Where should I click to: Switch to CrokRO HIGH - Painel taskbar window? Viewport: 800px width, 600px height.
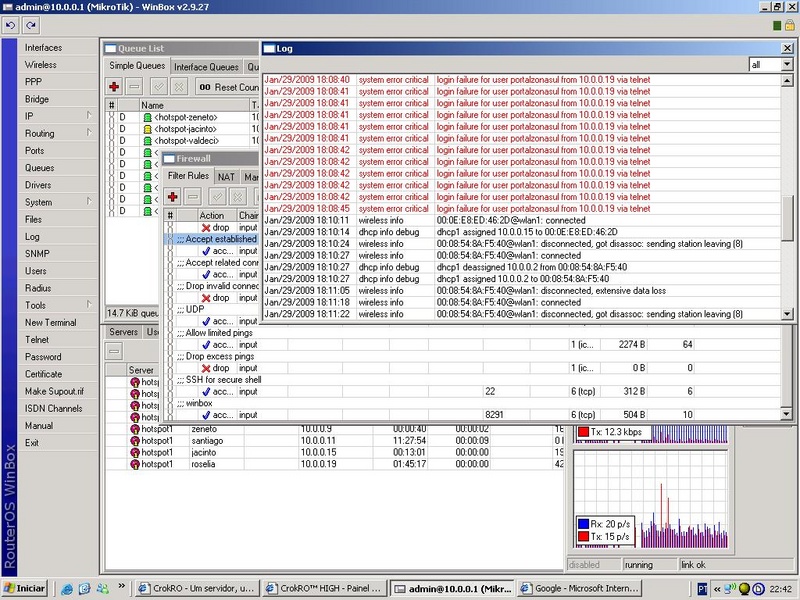coord(324,589)
